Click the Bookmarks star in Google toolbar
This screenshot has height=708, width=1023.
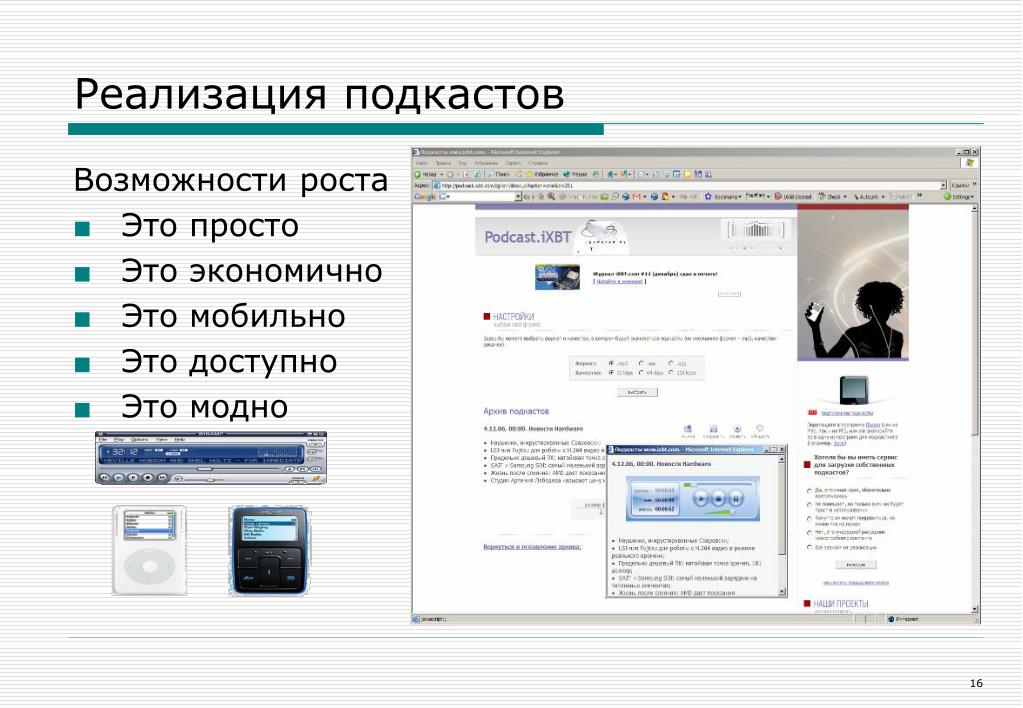coord(708,196)
